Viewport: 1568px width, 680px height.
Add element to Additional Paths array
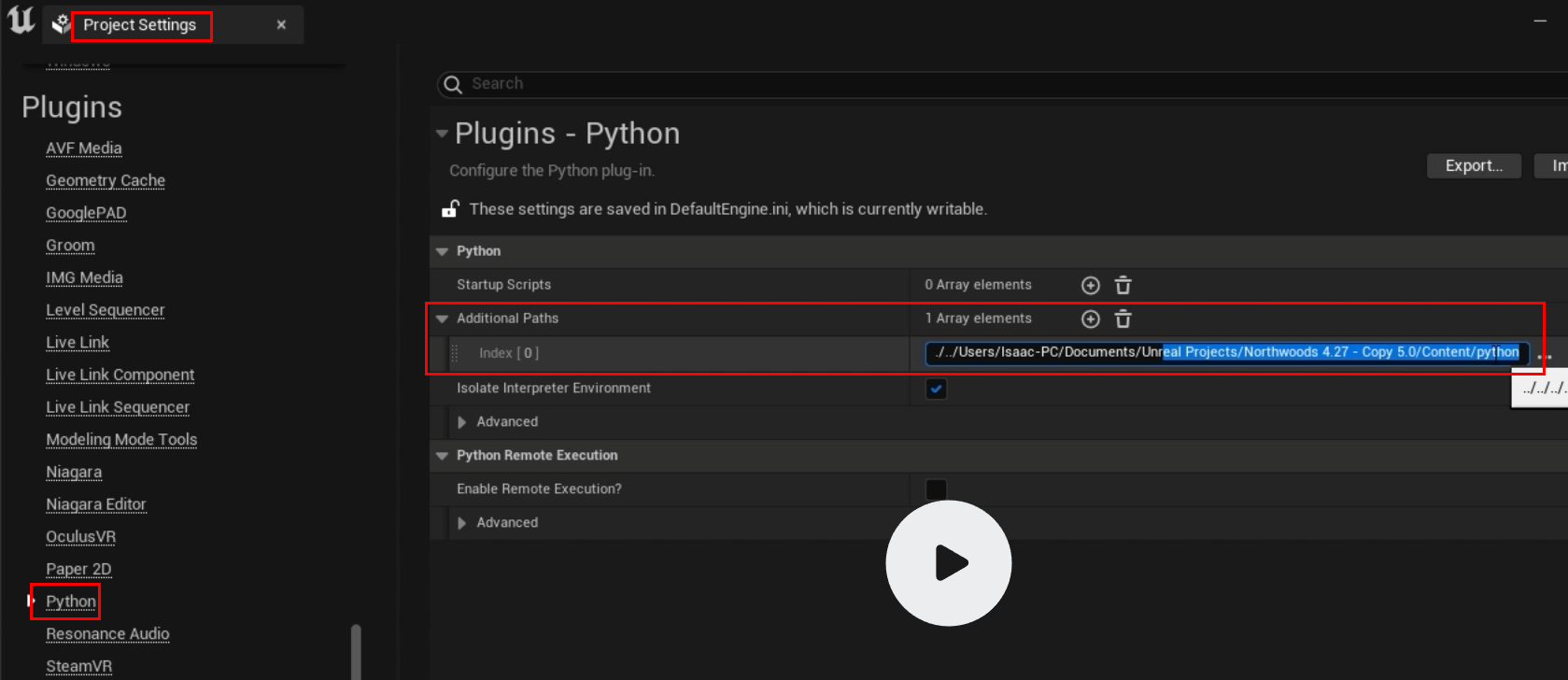click(1090, 319)
